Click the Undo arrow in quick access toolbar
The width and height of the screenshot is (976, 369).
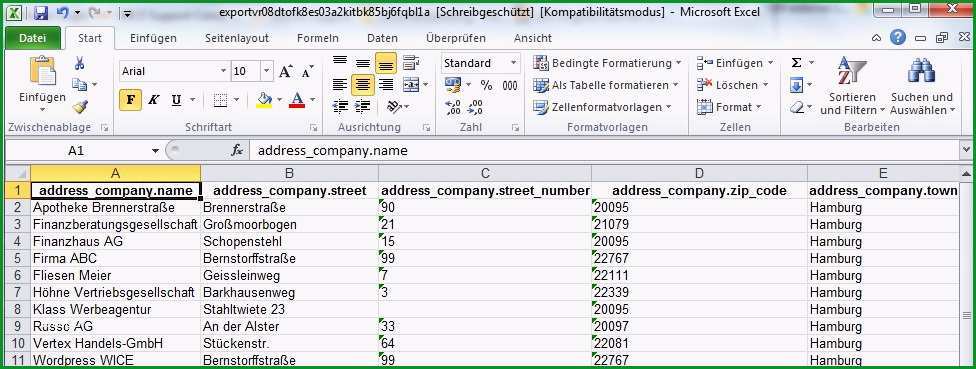(62, 12)
